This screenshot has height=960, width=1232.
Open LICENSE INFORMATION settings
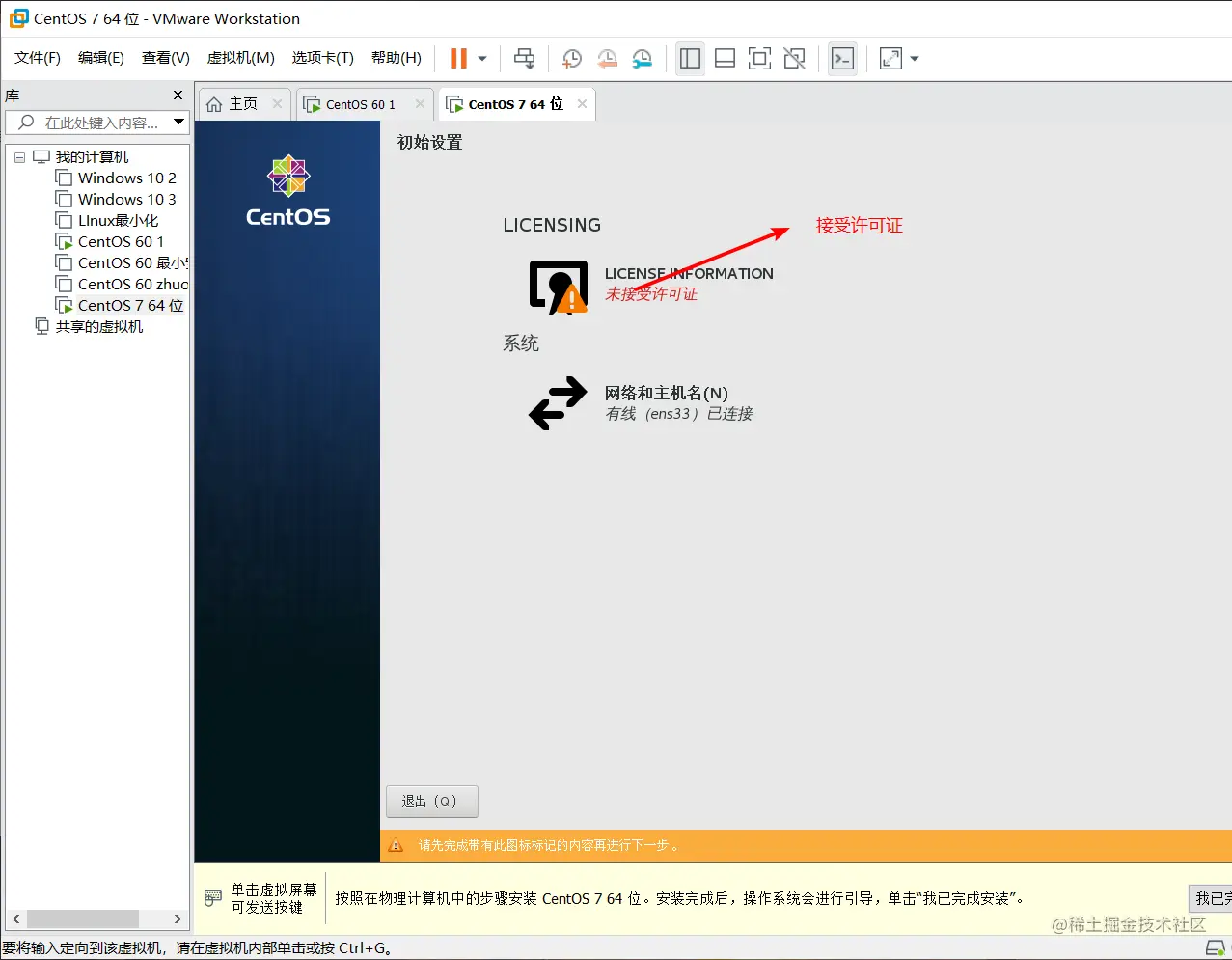(689, 274)
